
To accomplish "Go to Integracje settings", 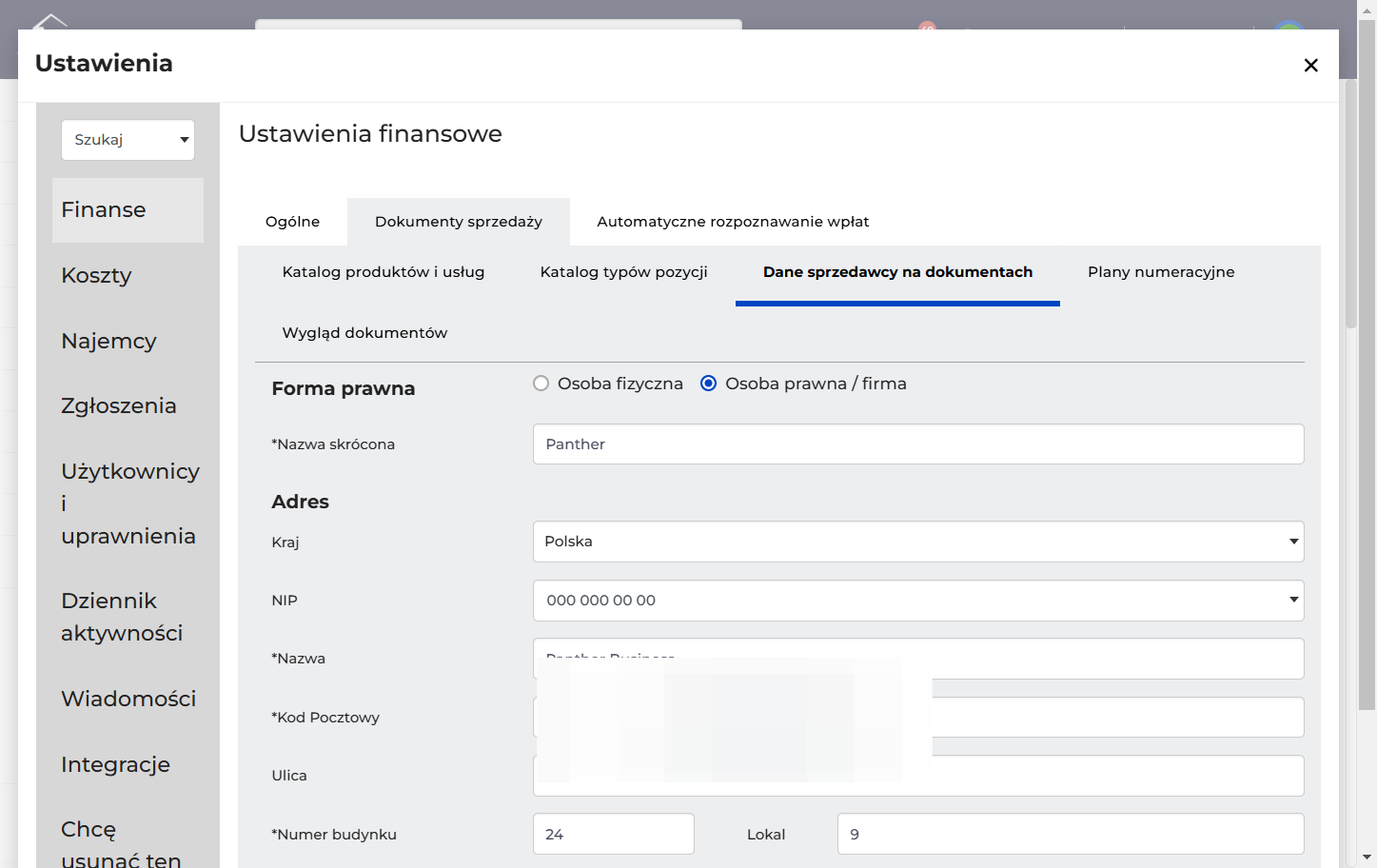I will point(115,764).
